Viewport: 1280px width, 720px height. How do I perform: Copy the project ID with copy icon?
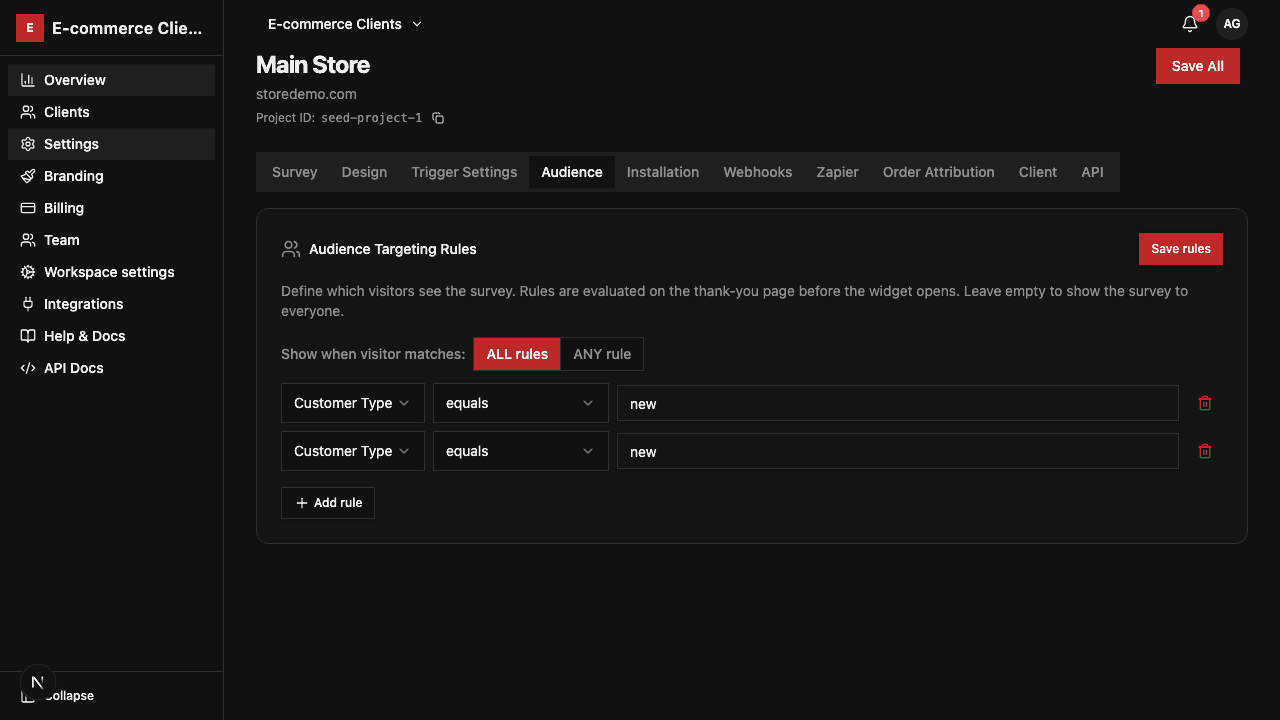click(438, 118)
